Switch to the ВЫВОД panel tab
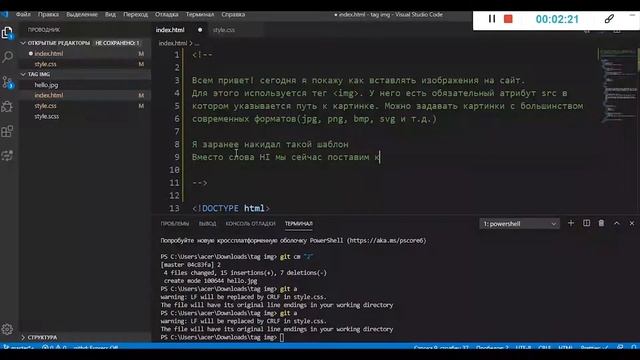This screenshot has width=640, height=360. [x=207, y=224]
